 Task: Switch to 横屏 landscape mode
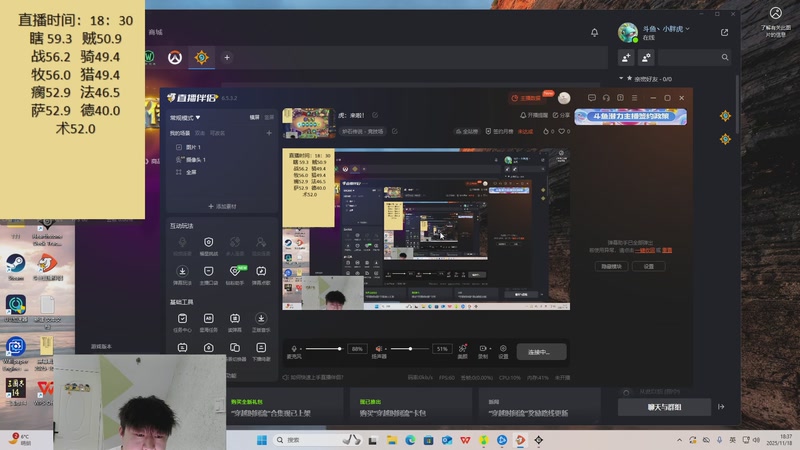point(255,117)
